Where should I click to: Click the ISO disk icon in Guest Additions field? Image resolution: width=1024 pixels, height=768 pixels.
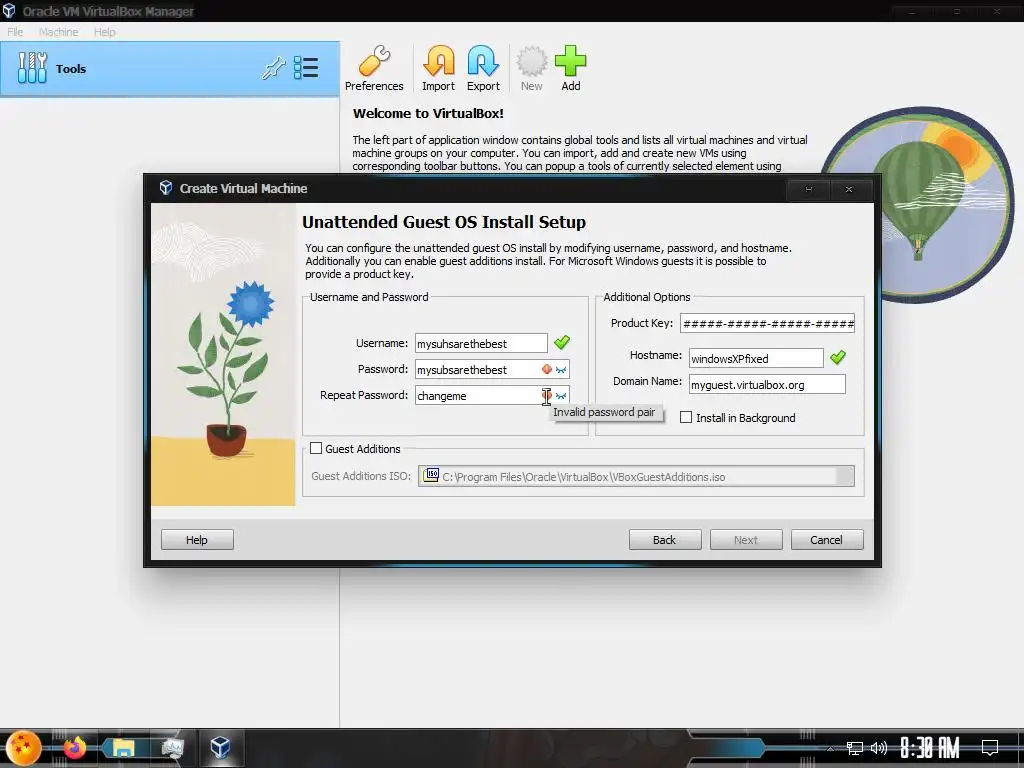pyautogui.click(x=431, y=475)
